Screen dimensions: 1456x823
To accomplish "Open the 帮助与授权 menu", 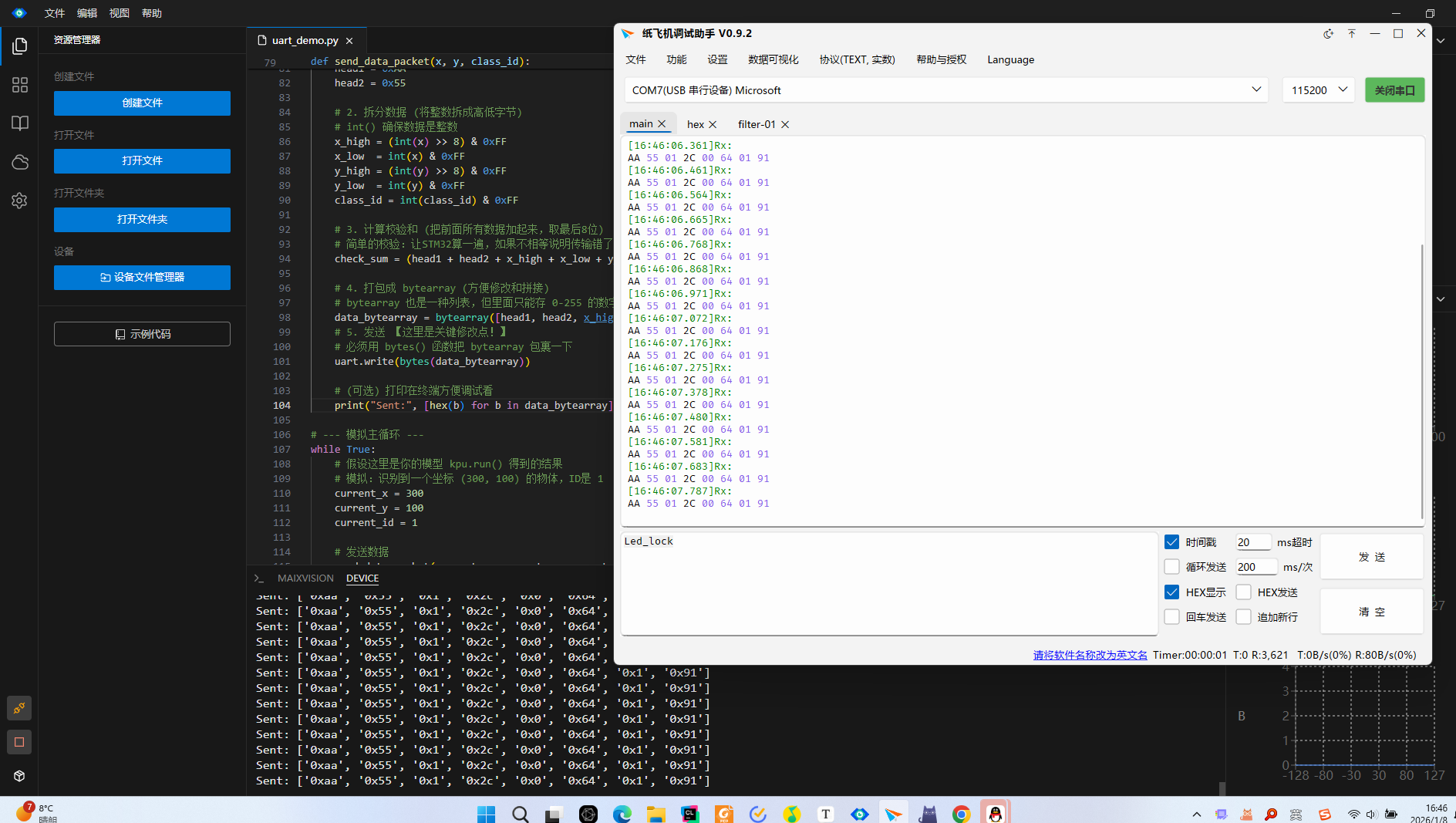I will (x=941, y=59).
